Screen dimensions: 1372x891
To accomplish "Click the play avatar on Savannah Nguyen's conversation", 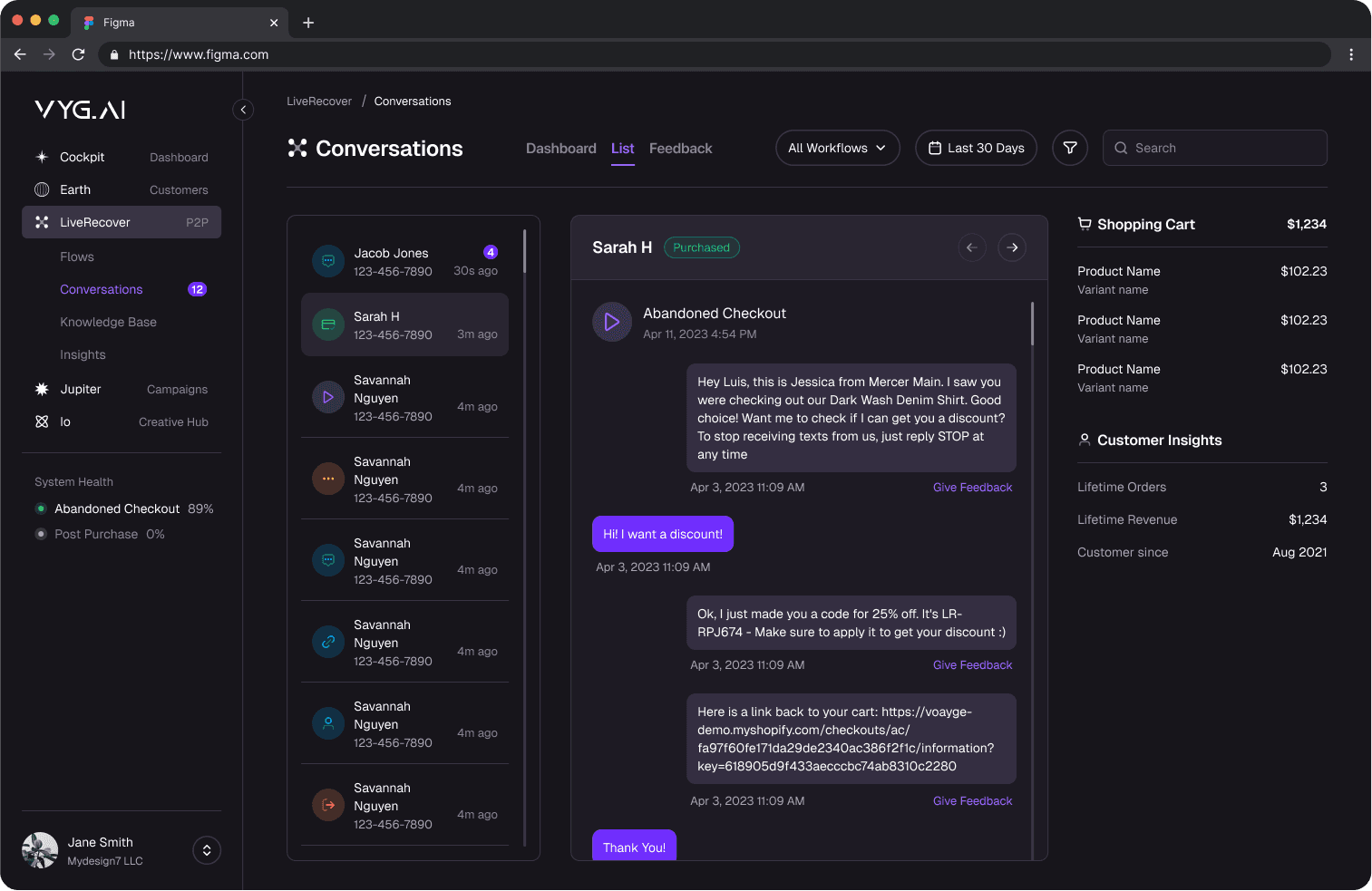I will tap(327, 397).
